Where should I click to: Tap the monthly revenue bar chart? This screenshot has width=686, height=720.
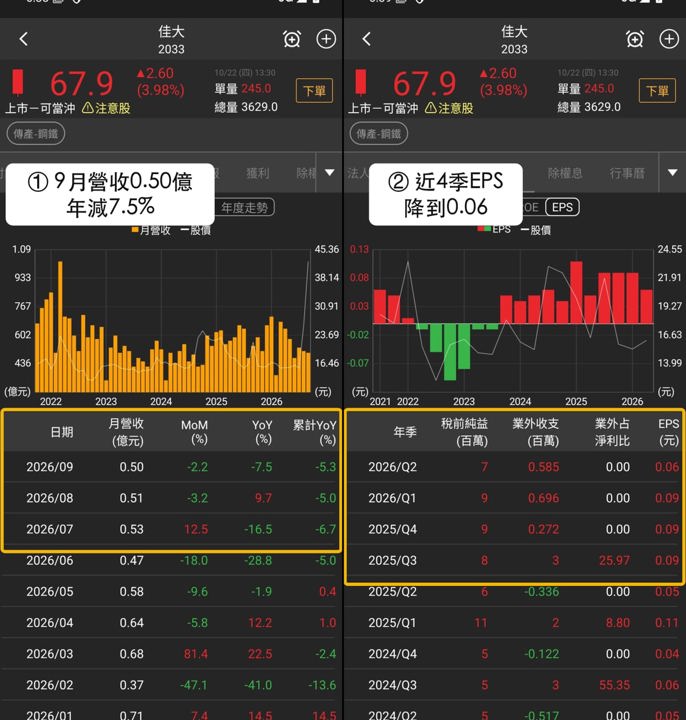click(173, 321)
